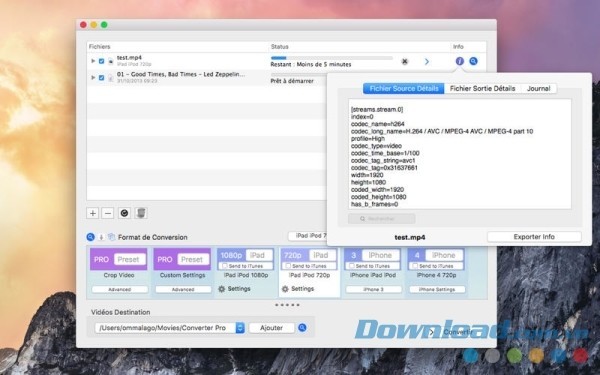Screen dimensions: 600x375
Task: Click the trash can icon below file list
Action: click(x=141, y=213)
